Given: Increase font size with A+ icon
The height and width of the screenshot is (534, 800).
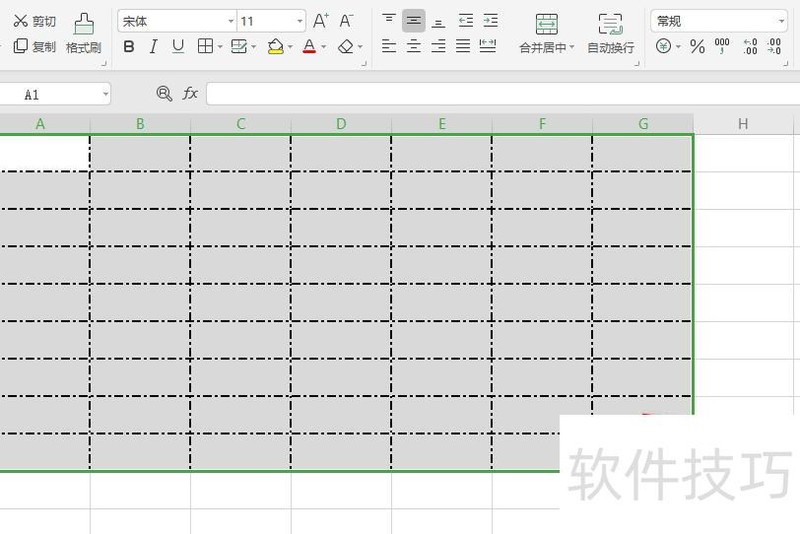Looking at the screenshot, I should click(x=321, y=21).
